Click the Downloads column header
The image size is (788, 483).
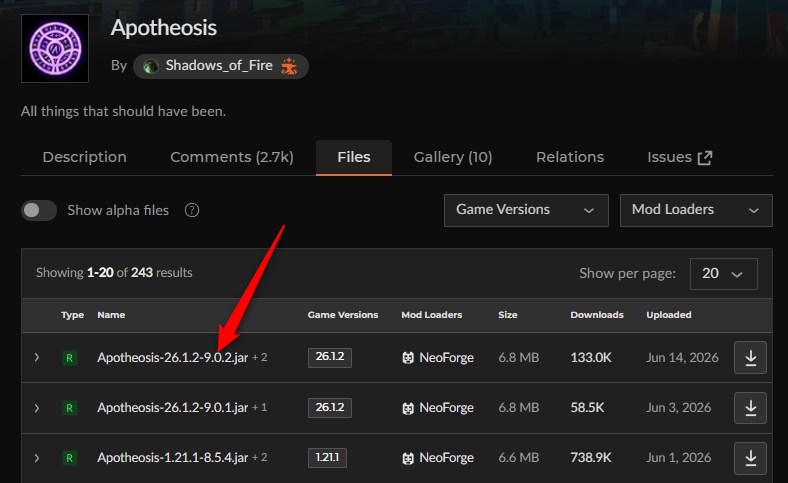[597, 315]
